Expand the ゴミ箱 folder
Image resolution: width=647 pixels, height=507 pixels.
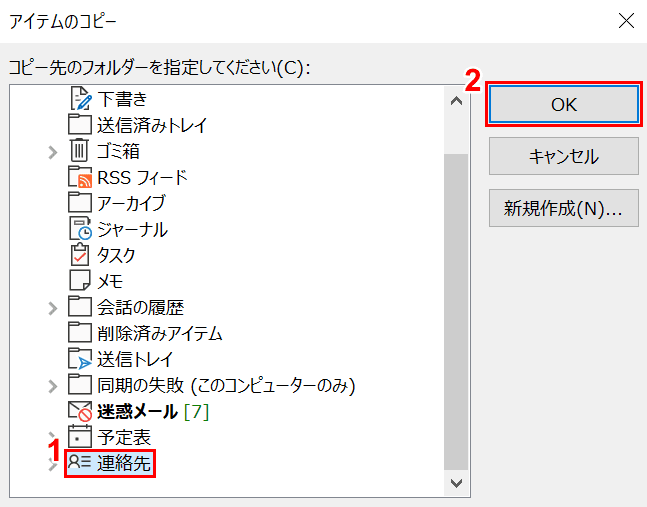coord(52,152)
